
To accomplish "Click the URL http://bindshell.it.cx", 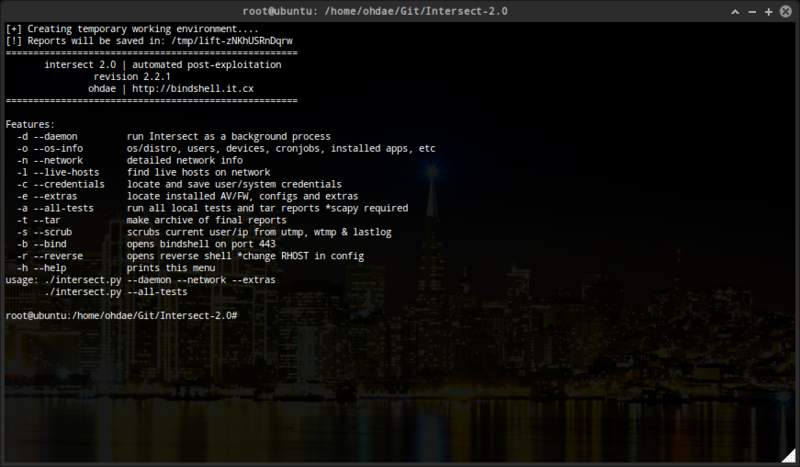I will (193, 89).
